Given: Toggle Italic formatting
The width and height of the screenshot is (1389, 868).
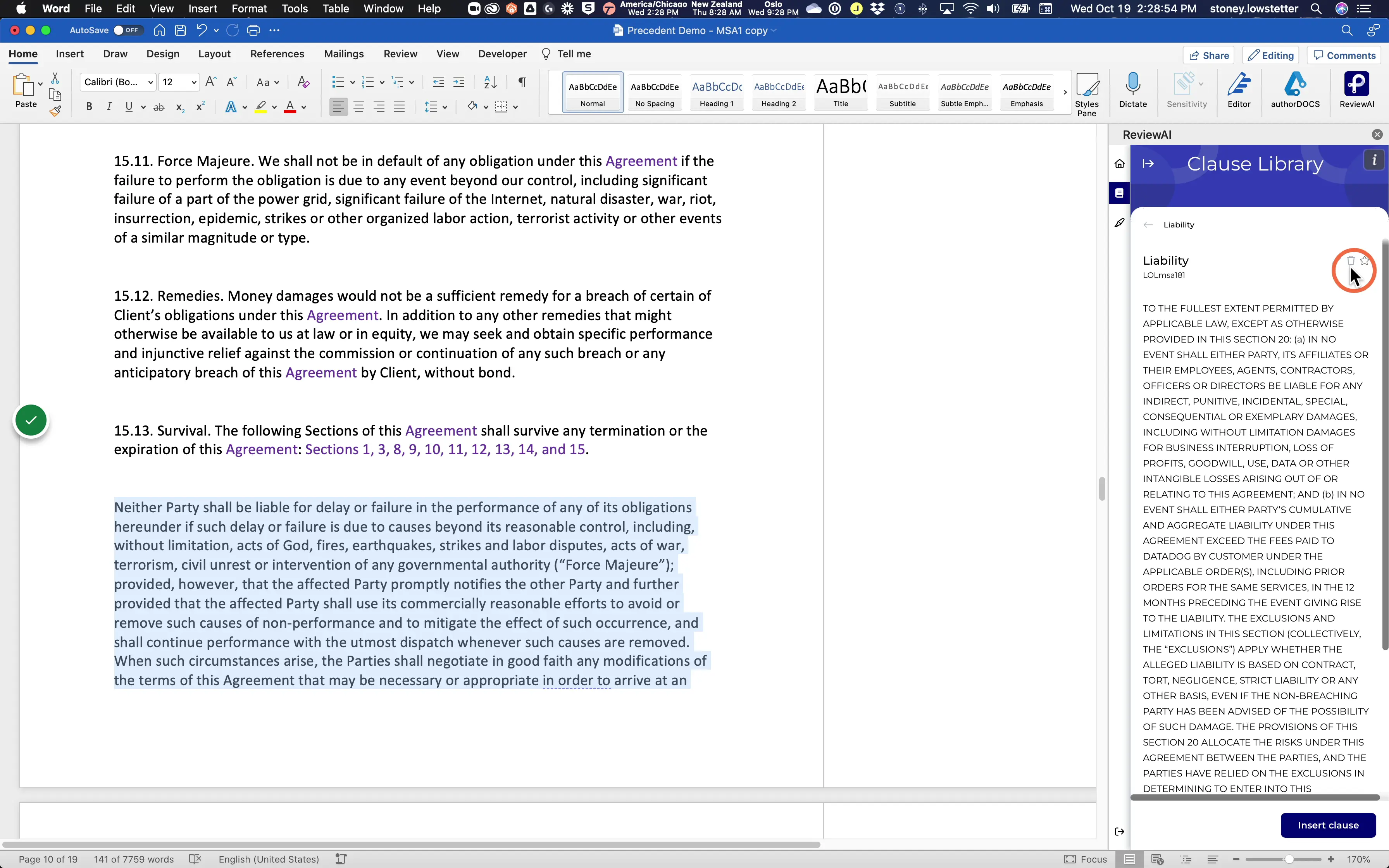Looking at the screenshot, I should [x=109, y=107].
